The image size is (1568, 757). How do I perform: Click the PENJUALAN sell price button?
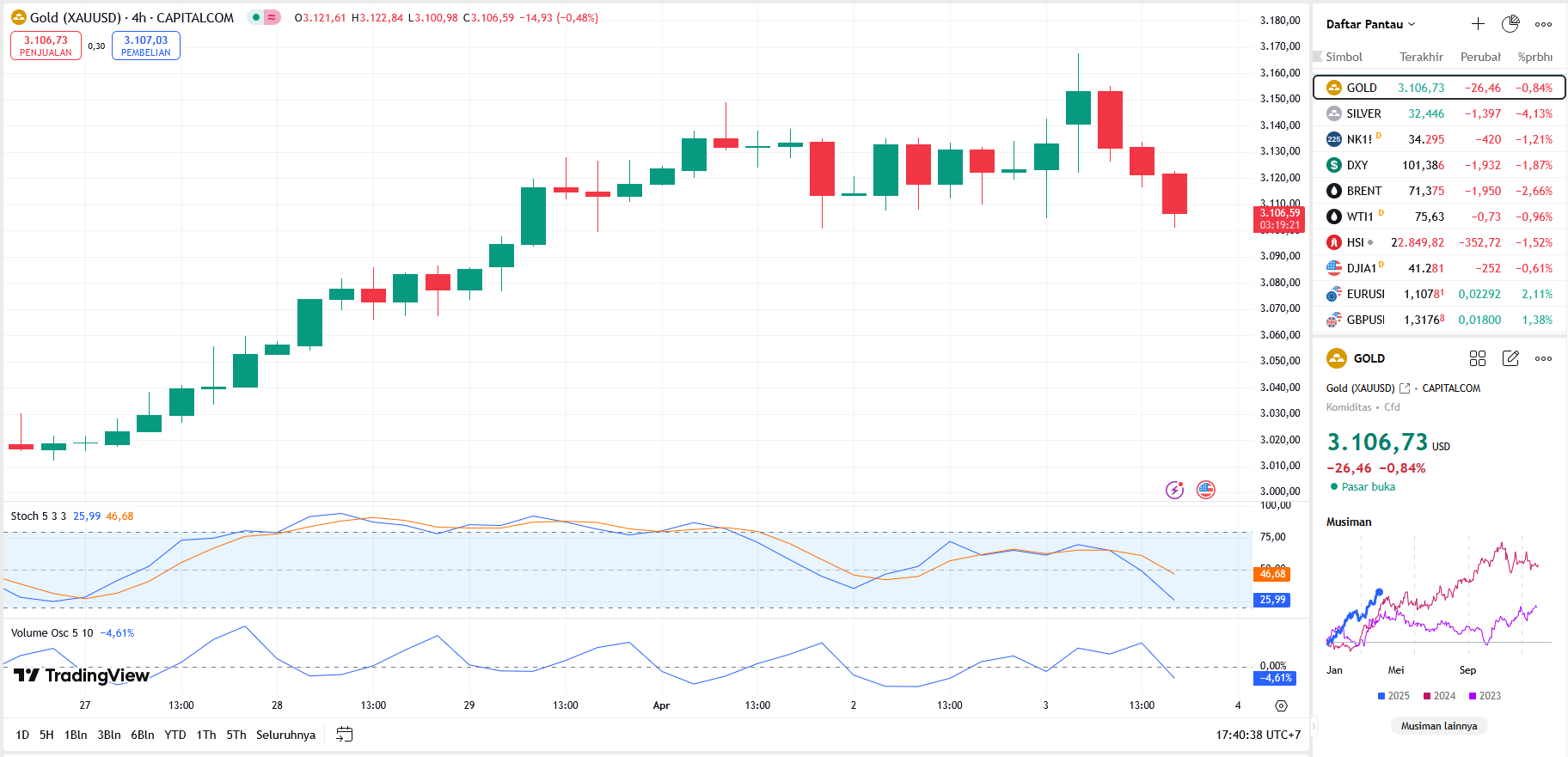46,46
